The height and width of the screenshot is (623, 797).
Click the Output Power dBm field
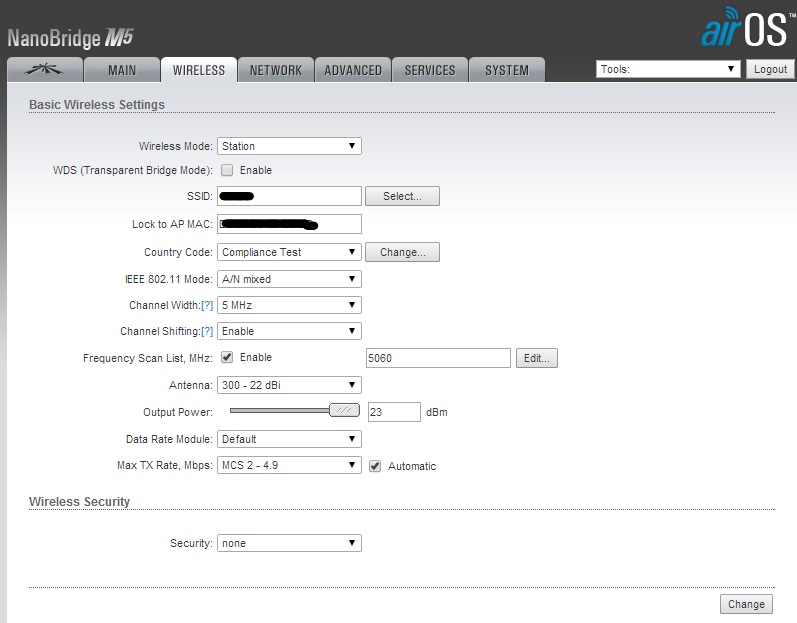(394, 412)
